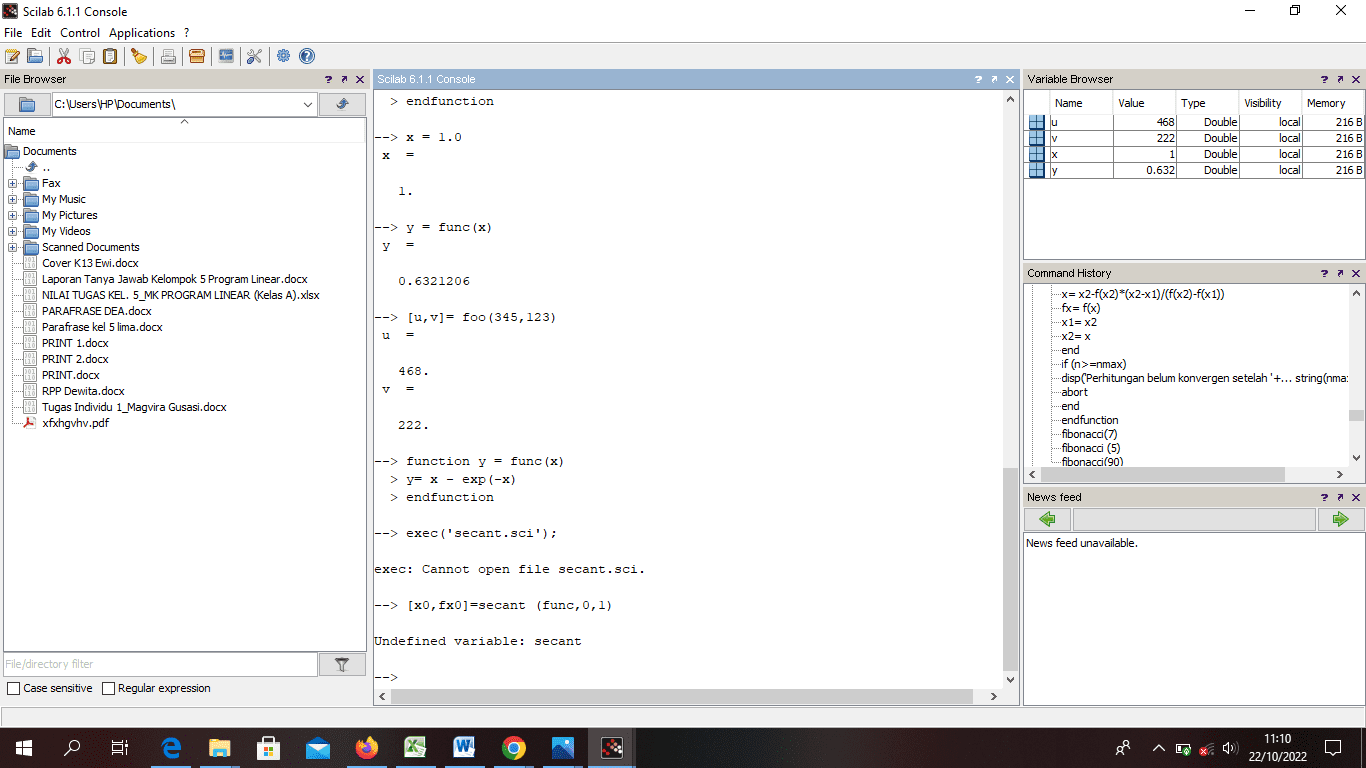Viewport: 1366px width, 768px height.
Task: Click help icon on Variable Browser panel
Action: tap(1324, 79)
